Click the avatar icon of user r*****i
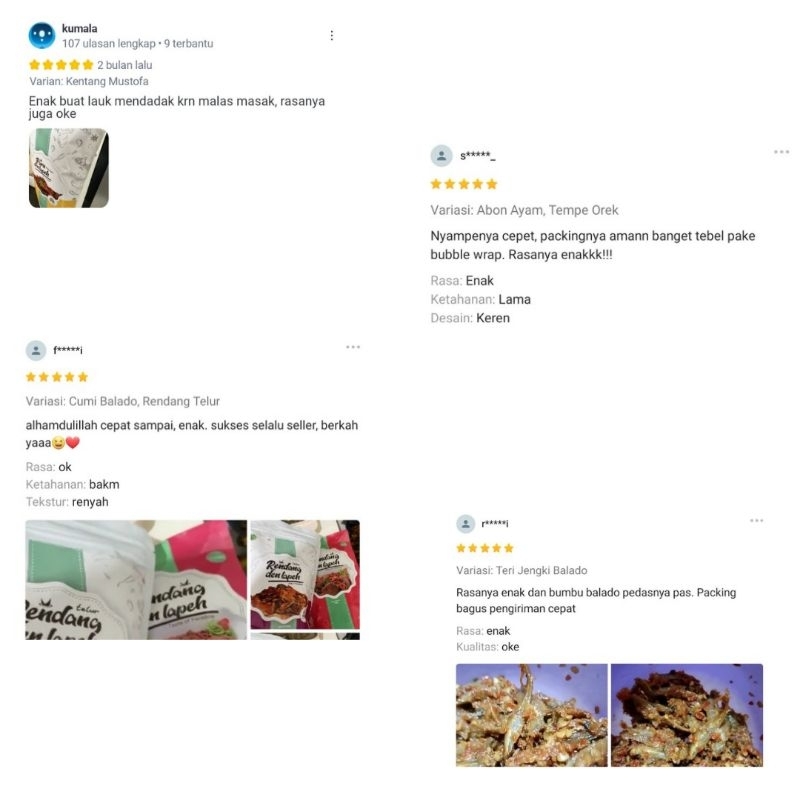 pyautogui.click(x=465, y=523)
